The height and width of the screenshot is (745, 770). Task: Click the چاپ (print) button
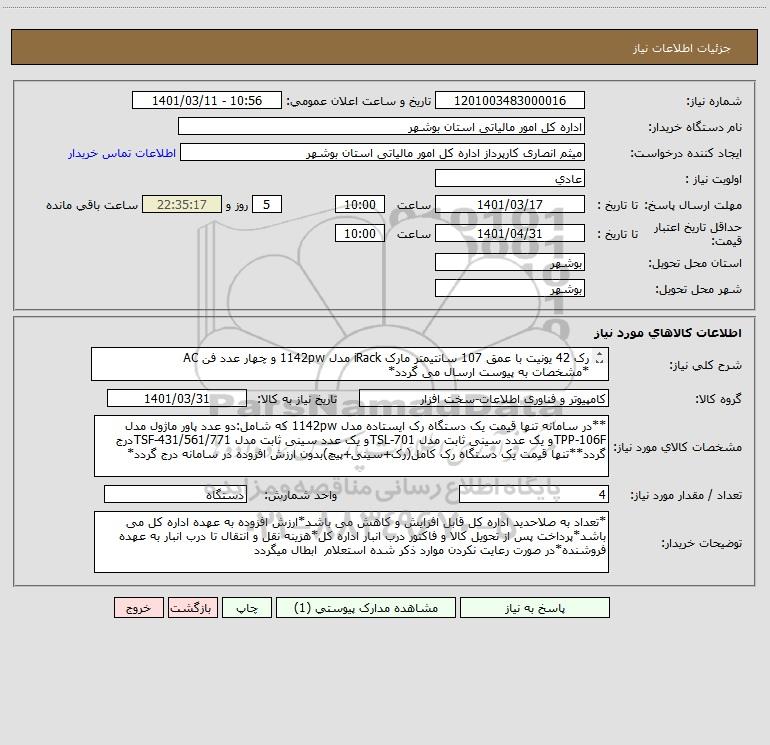click(x=247, y=607)
